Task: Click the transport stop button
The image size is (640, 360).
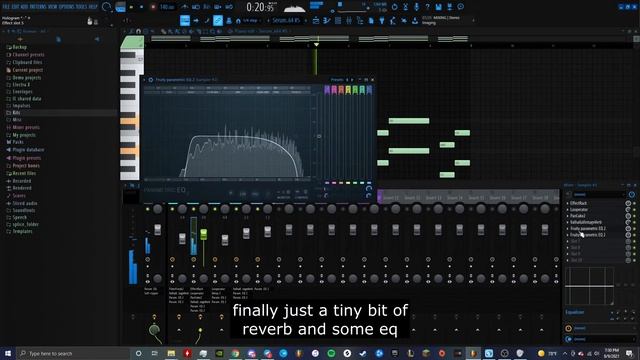Action: pos(141,7)
